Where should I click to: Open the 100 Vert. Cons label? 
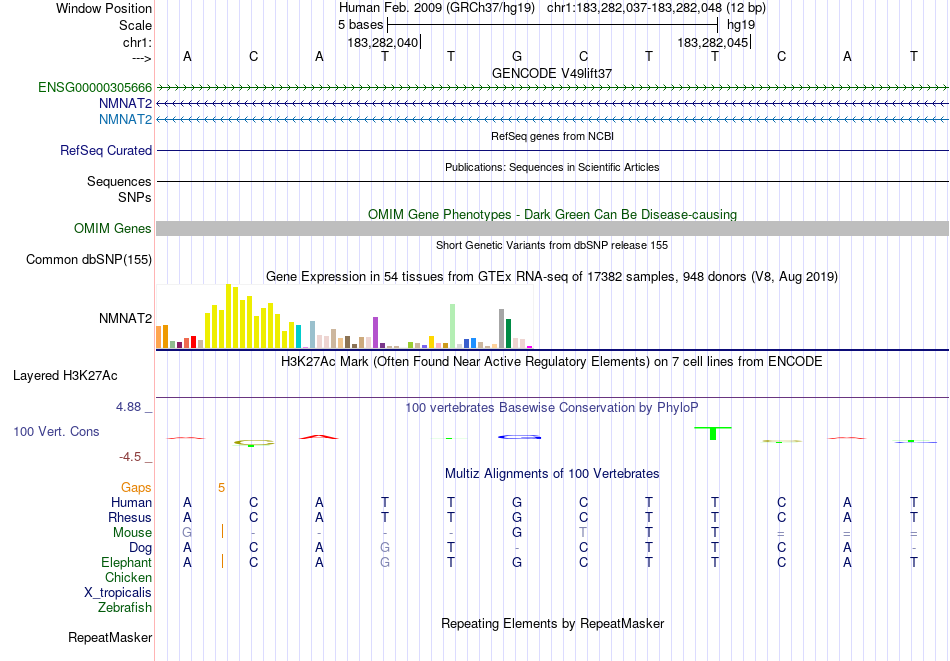pos(56,431)
